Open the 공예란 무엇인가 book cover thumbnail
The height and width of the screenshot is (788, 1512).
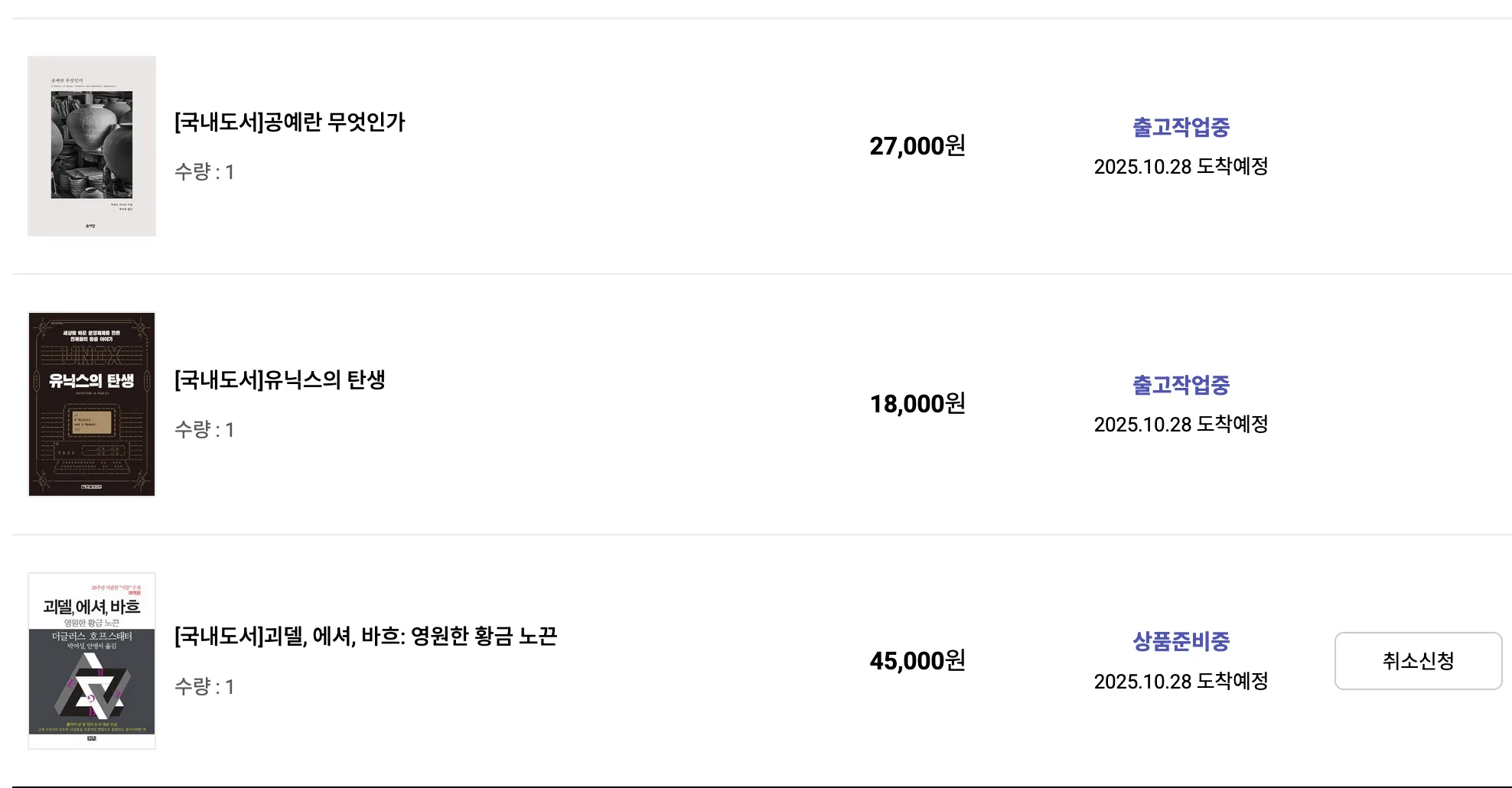coord(92,145)
